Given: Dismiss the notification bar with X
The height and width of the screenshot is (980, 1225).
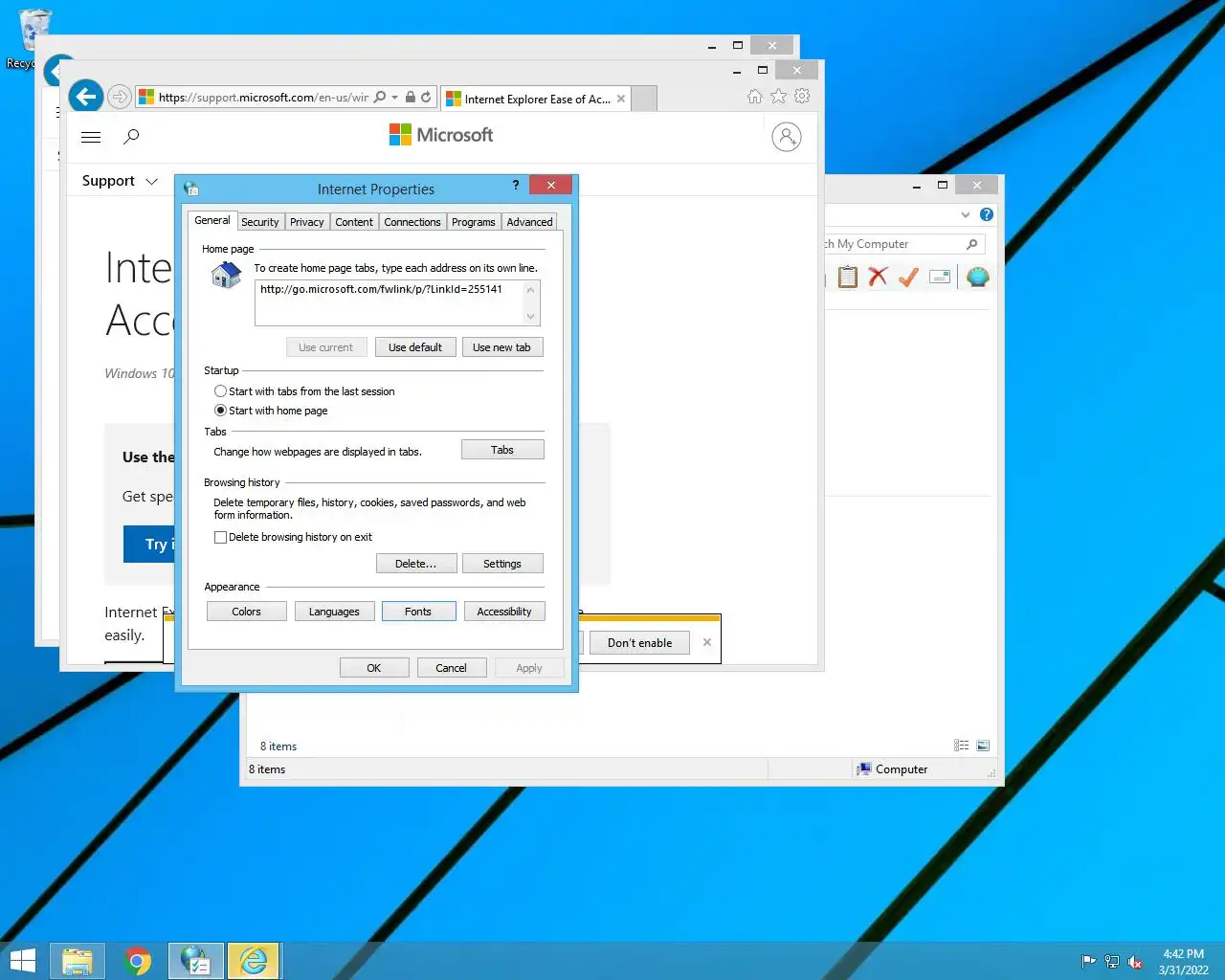Looking at the screenshot, I should tap(707, 642).
